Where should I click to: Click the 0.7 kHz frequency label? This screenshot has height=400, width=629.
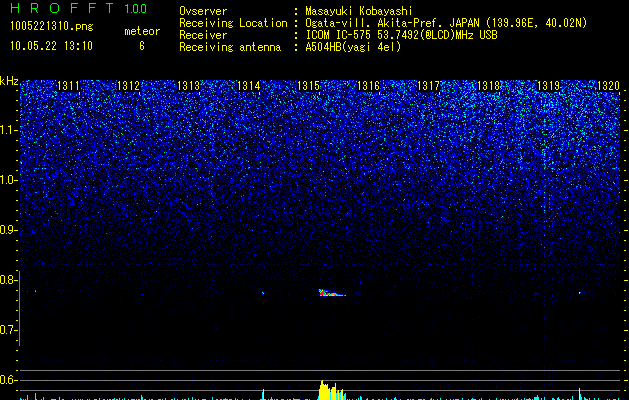[8, 330]
